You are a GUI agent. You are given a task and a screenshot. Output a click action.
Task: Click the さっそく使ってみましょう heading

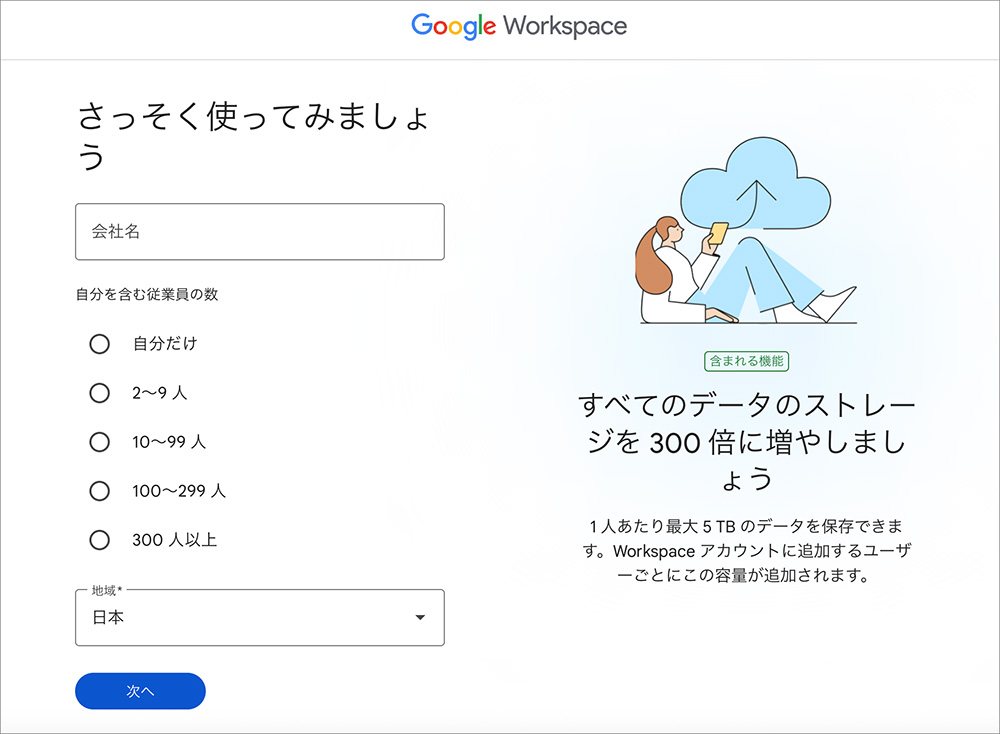point(255,118)
